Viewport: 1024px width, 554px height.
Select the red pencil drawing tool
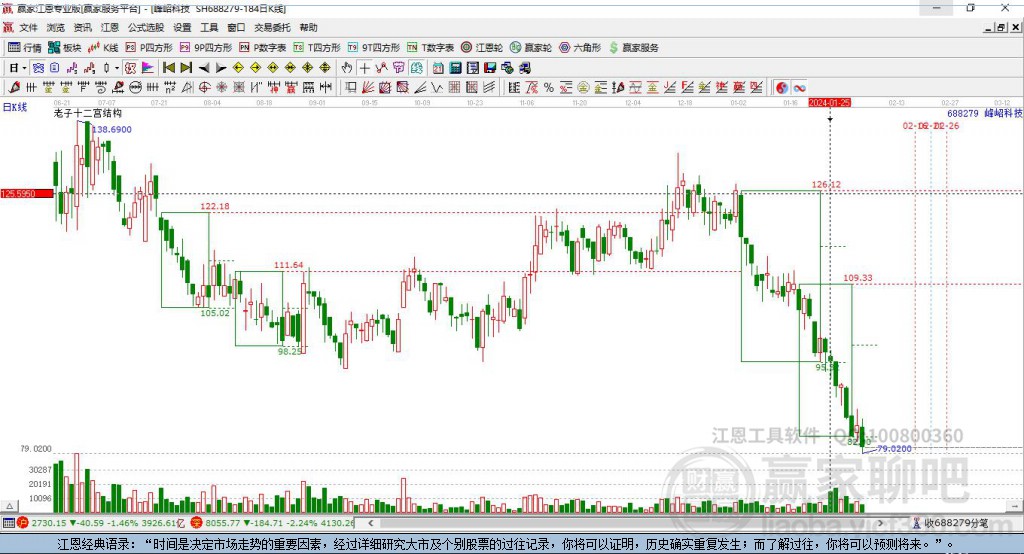[14, 88]
